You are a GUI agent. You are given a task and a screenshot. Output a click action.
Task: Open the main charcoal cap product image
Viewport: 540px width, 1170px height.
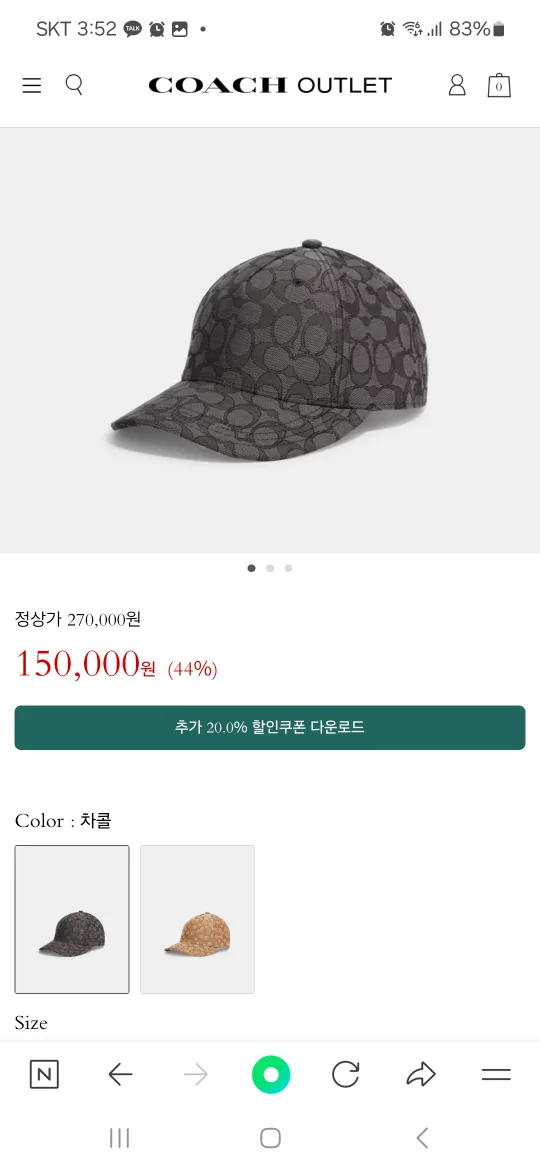tap(270, 340)
